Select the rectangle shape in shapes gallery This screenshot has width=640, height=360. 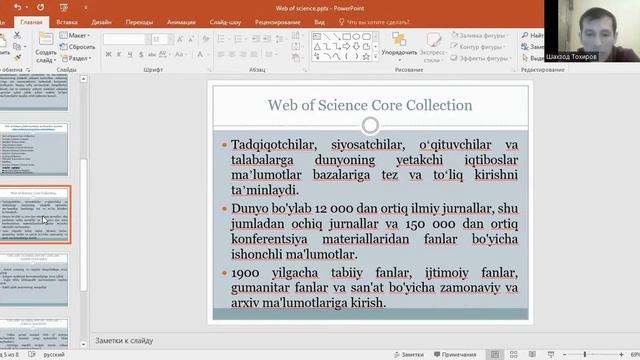pyautogui.click(x=347, y=37)
